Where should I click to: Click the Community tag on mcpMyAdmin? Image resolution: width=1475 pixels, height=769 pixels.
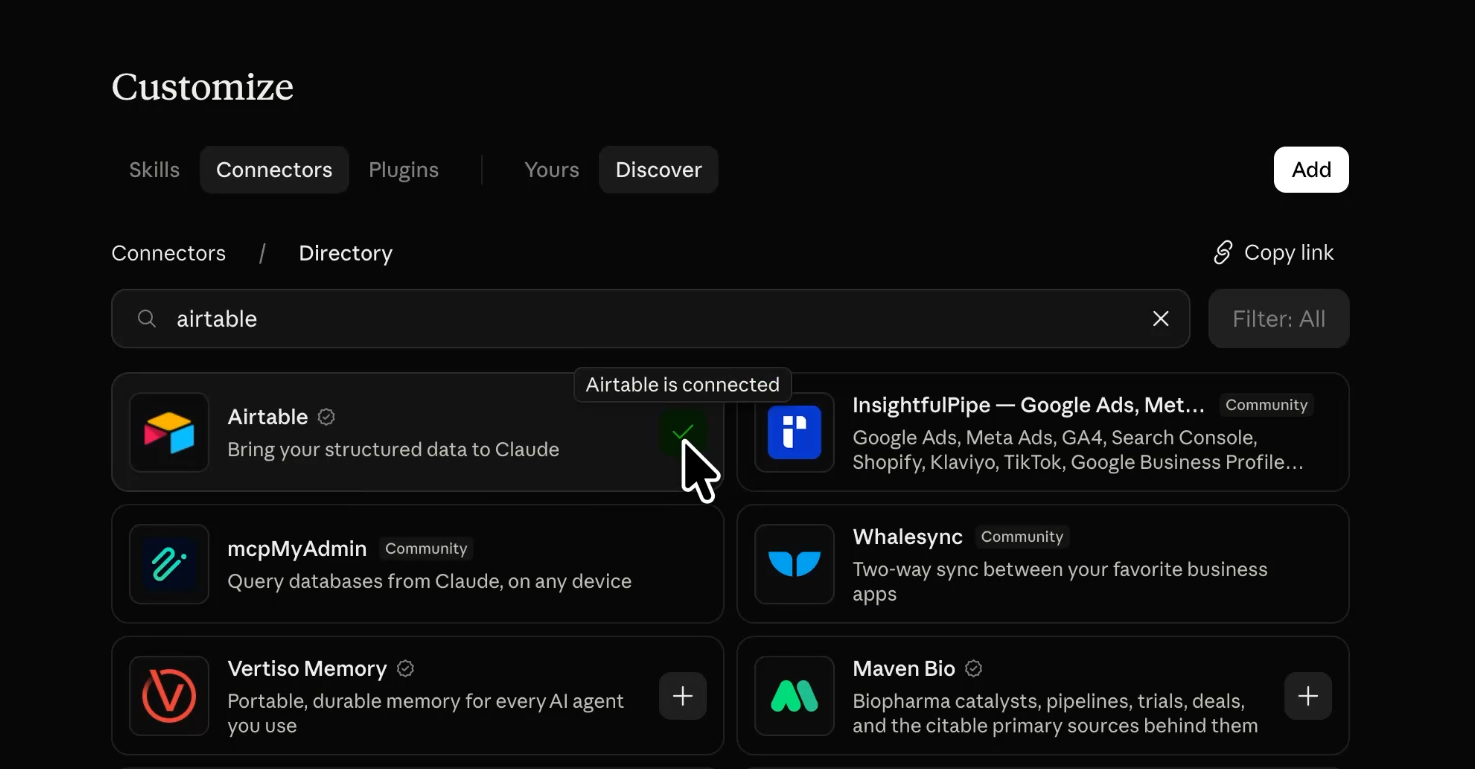[x=426, y=549]
